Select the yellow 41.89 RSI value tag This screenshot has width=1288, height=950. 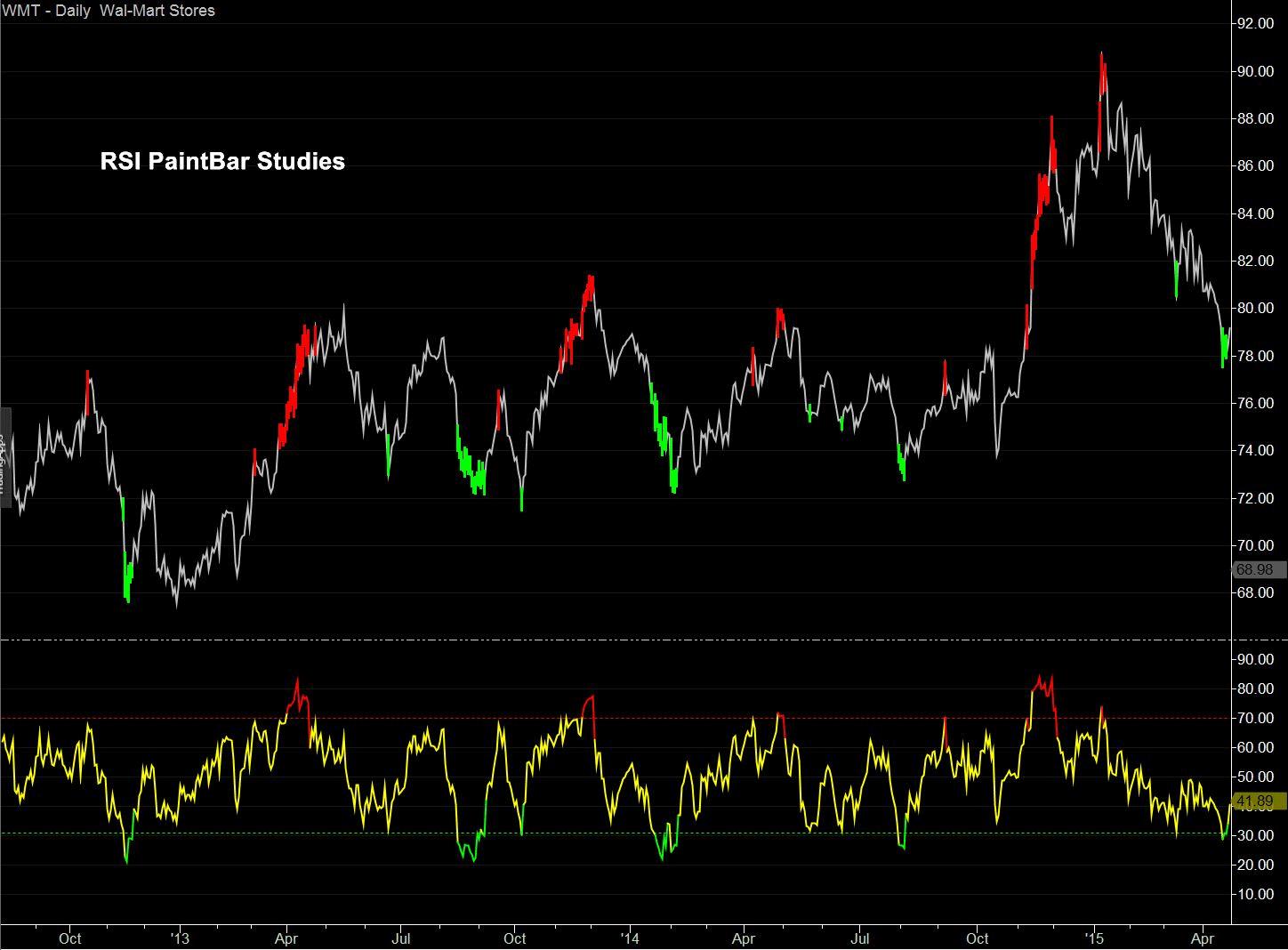[x=1256, y=801]
